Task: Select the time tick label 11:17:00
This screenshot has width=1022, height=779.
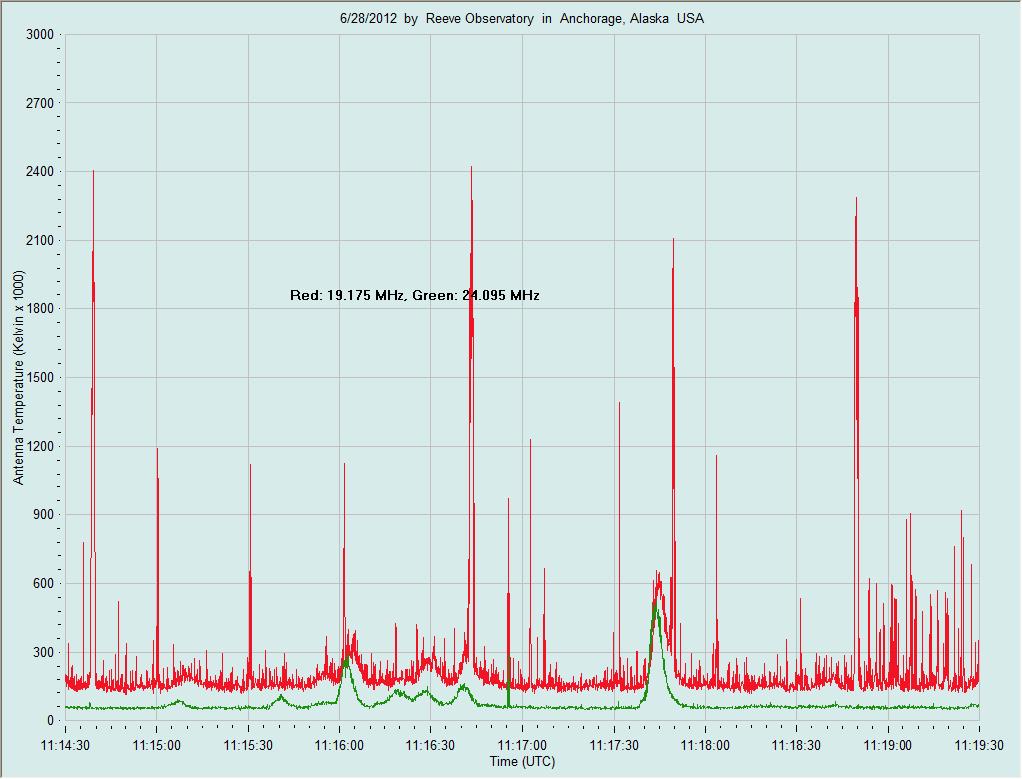Action: [x=522, y=745]
